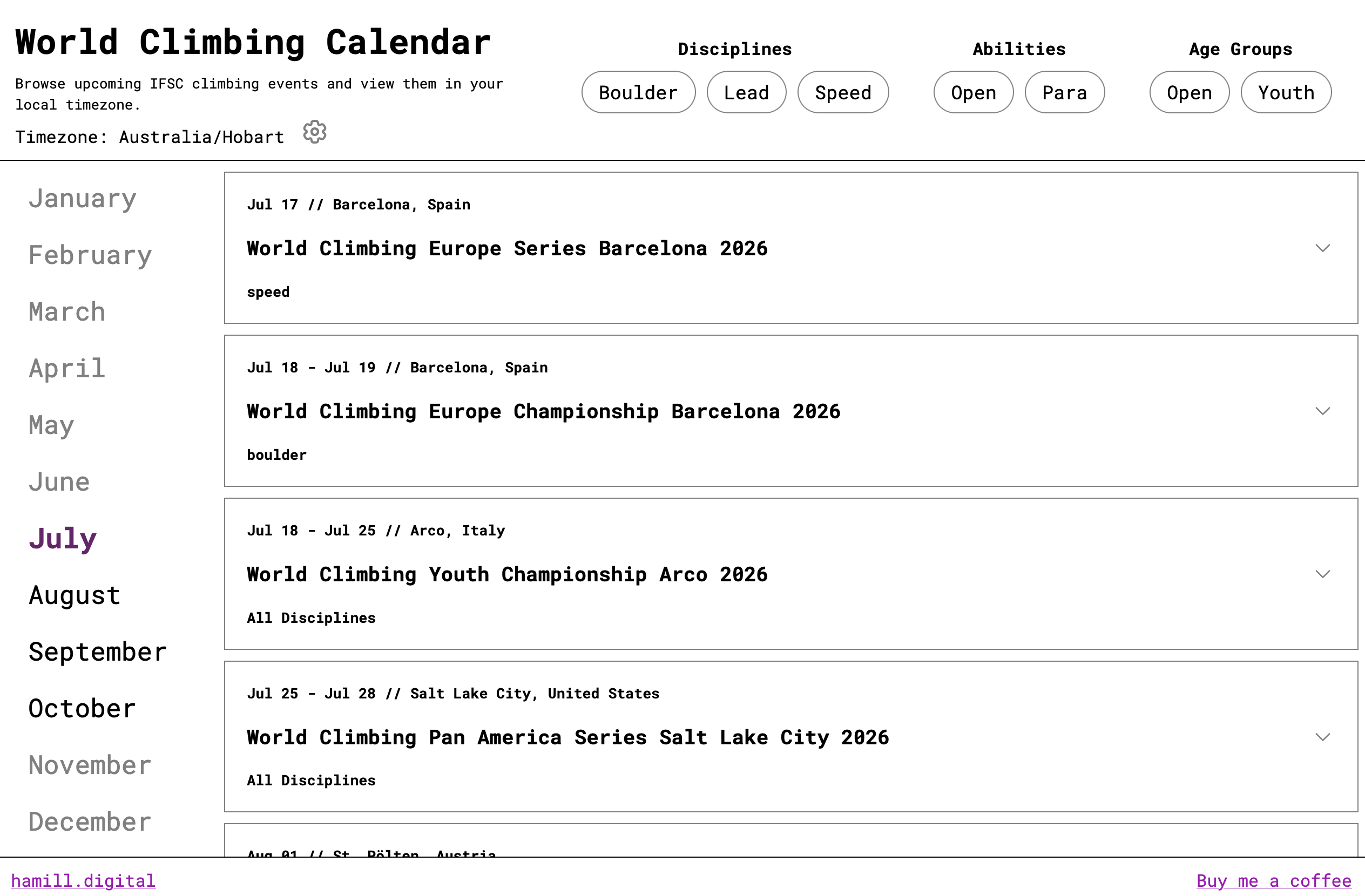Image resolution: width=1365 pixels, height=896 pixels.
Task: Toggle the Open age group filter
Action: tap(1190, 92)
